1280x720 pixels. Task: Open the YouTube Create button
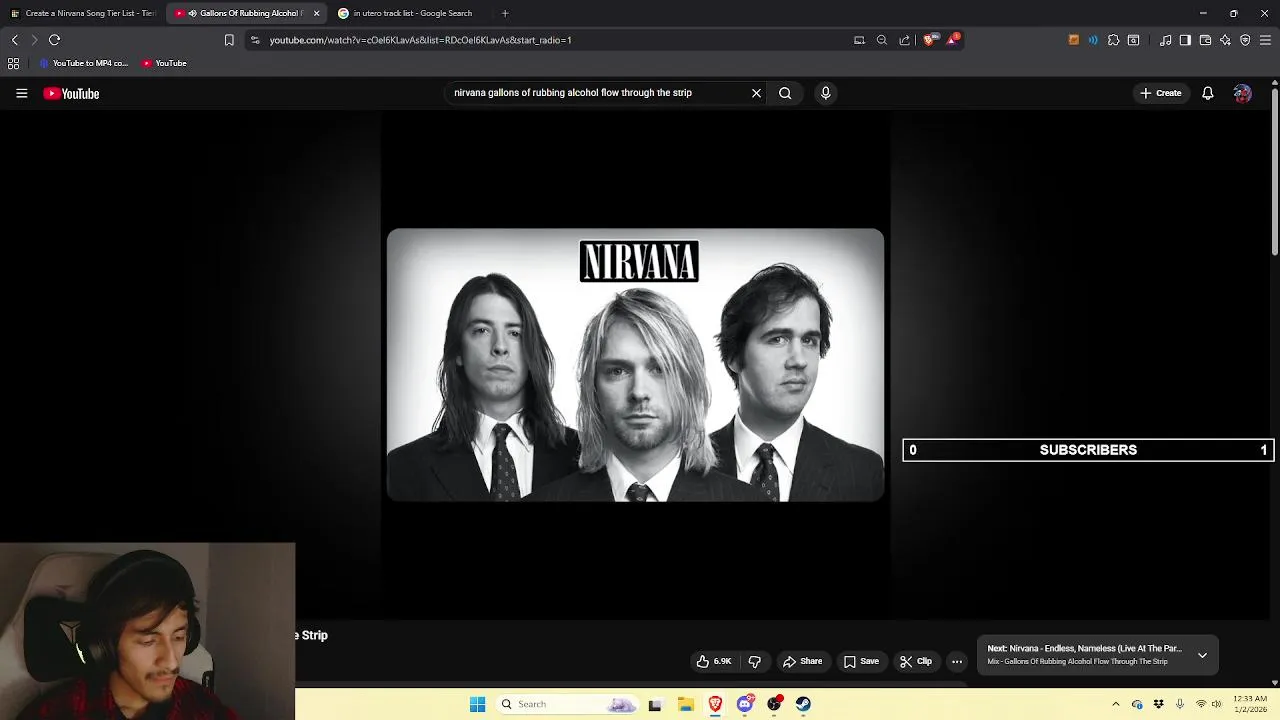[1161, 93]
